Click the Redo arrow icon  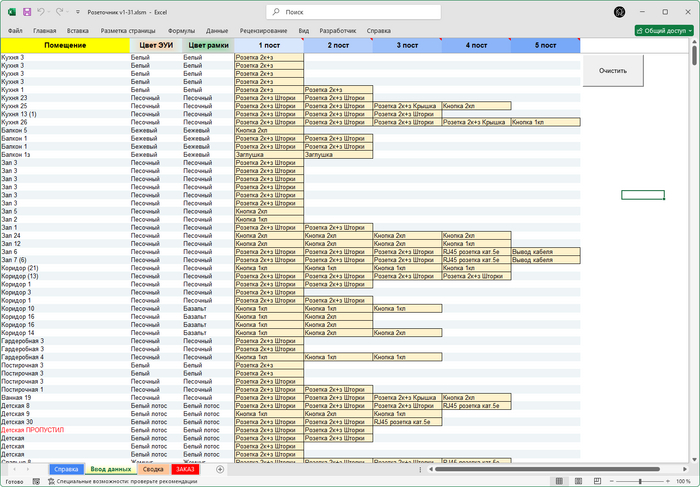[62, 12]
